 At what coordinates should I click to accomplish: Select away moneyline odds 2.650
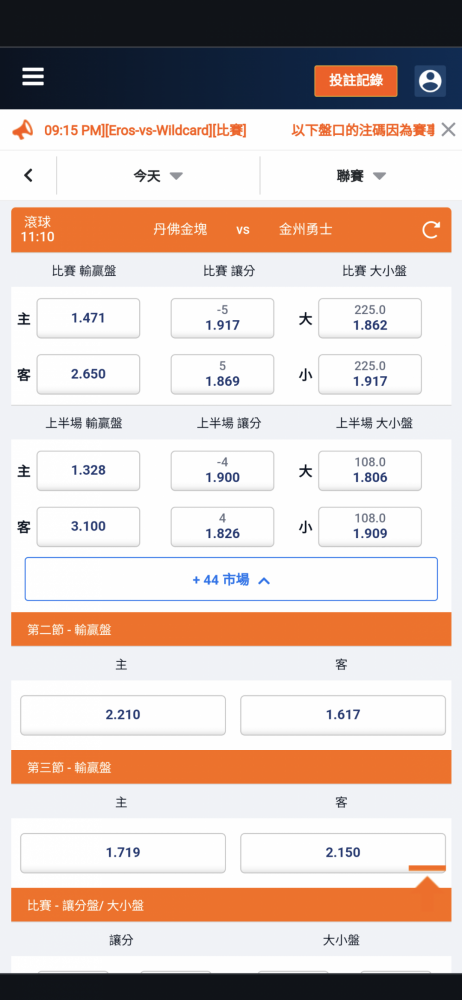point(88,374)
